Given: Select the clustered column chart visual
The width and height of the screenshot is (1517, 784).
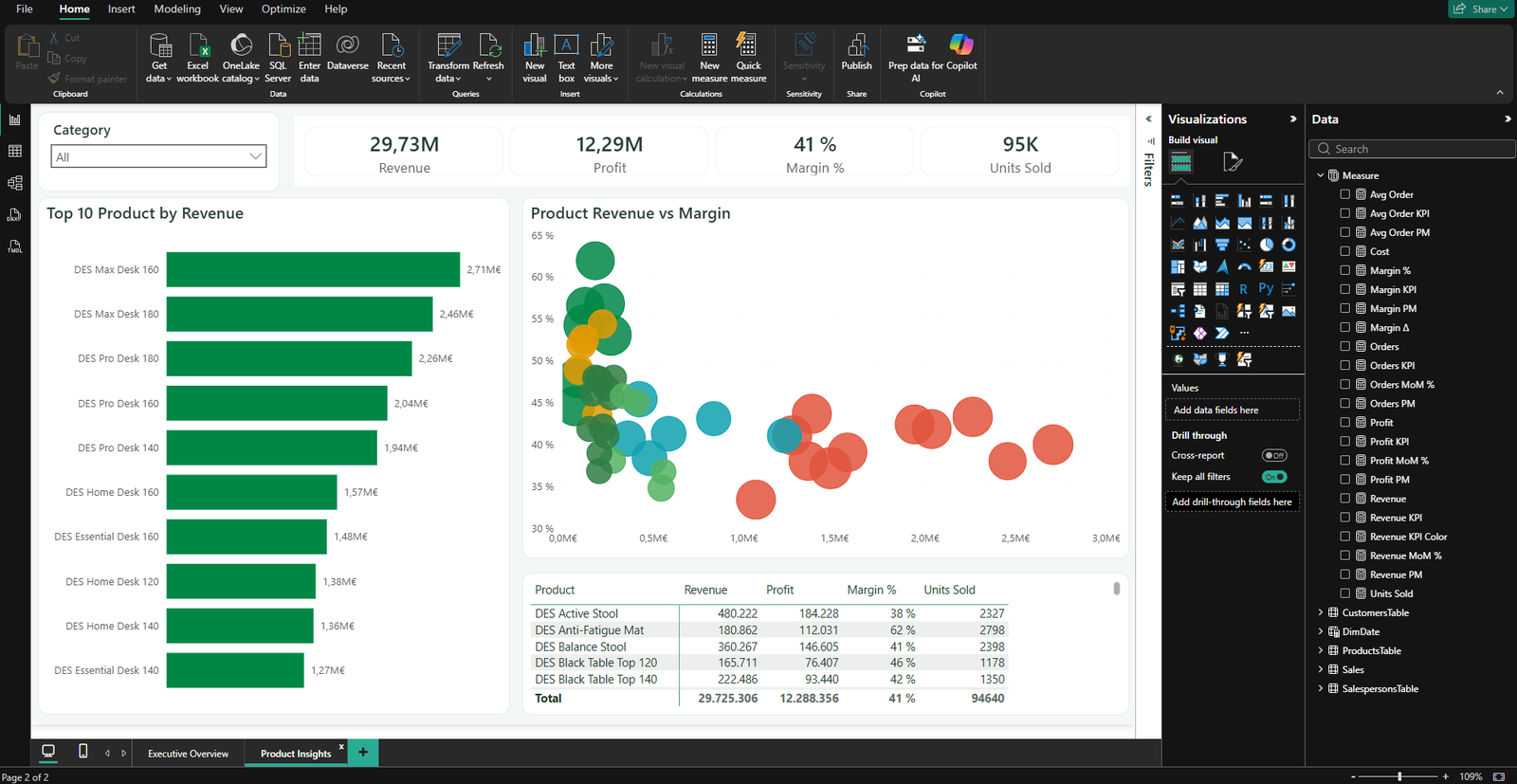Looking at the screenshot, I should point(1244,200).
